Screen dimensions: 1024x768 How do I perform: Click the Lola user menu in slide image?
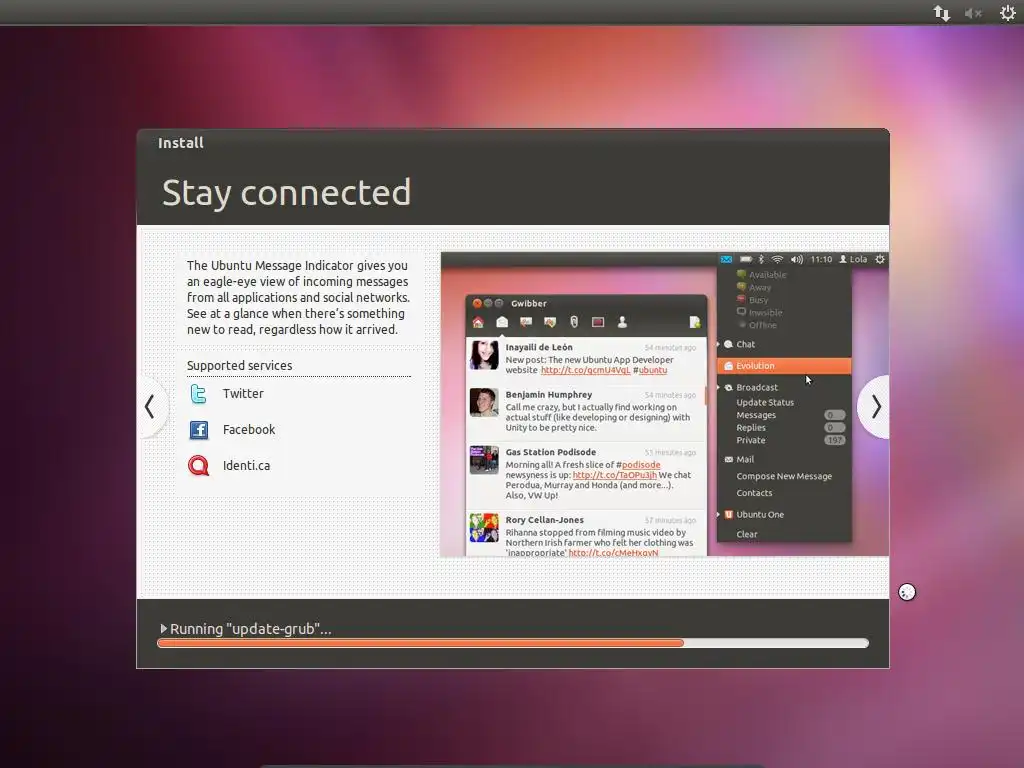[x=854, y=259]
